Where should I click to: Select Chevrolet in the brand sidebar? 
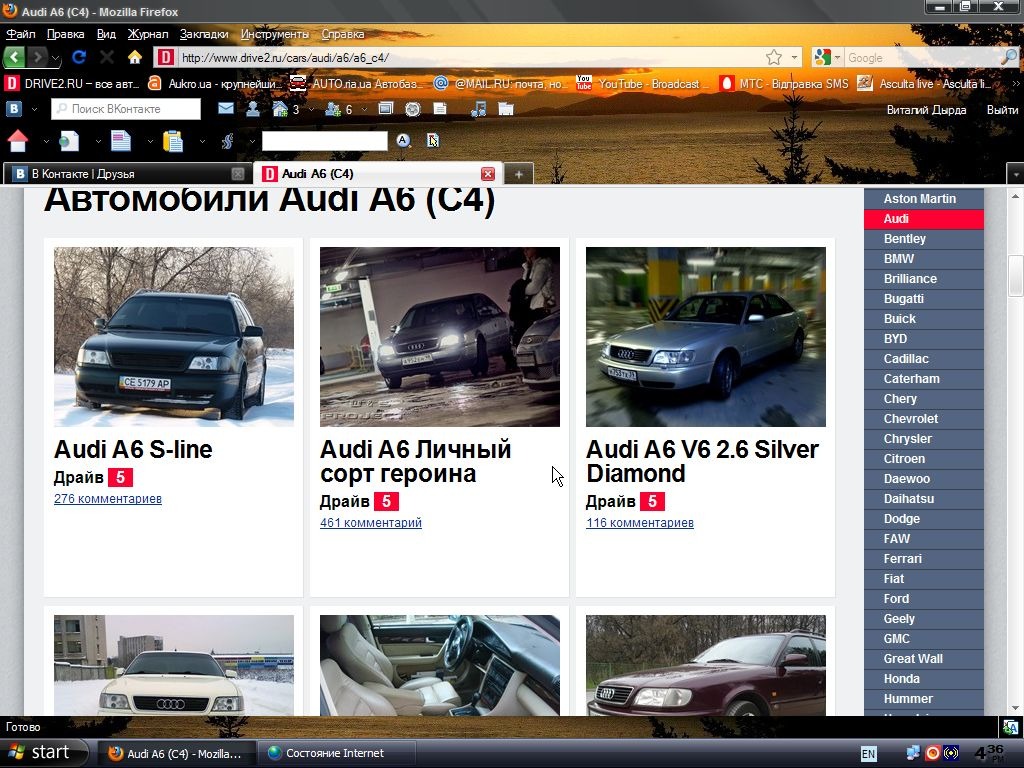pyautogui.click(x=923, y=419)
